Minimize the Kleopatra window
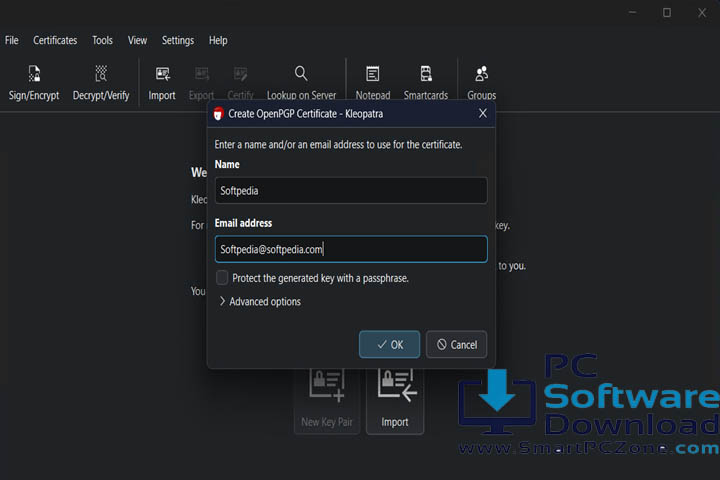Viewport: 720px width, 480px height. pyautogui.click(x=632, y=12)
